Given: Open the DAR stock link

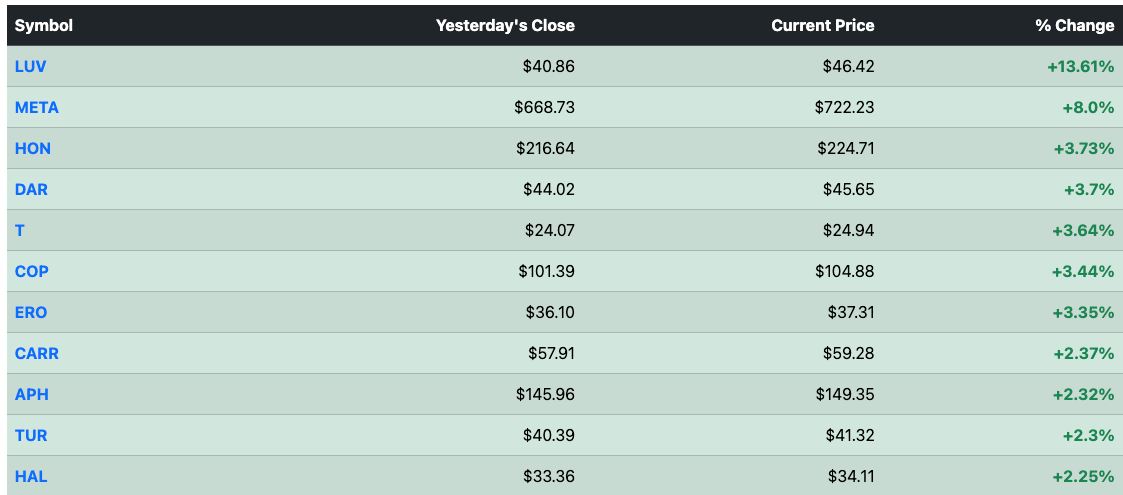Looking at the screenshot, I should [x=32, y=189].
